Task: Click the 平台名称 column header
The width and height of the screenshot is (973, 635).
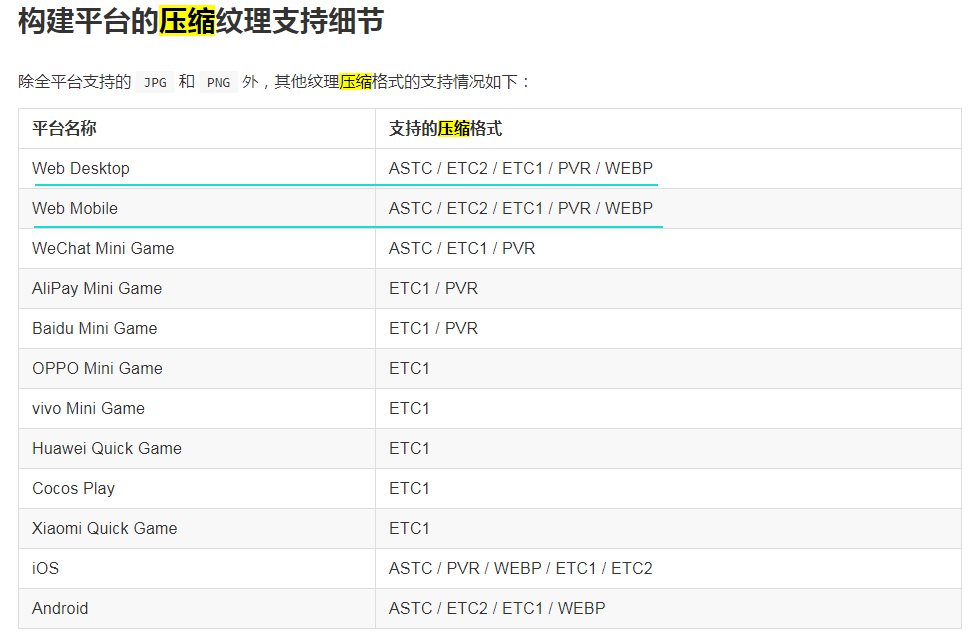Action: tap(65, 129)
